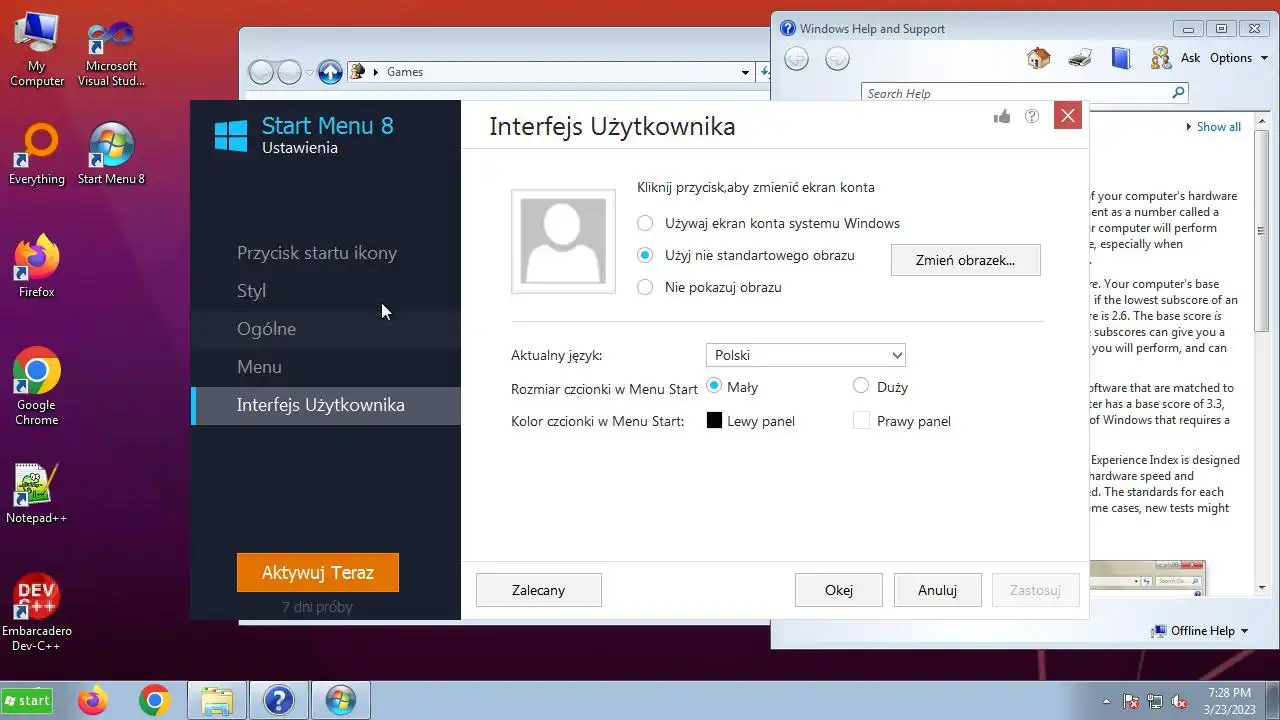Viewport: 1280px width, 720px height.
Task: Close the Start Menu 8 settings window
Action: 1068,116
